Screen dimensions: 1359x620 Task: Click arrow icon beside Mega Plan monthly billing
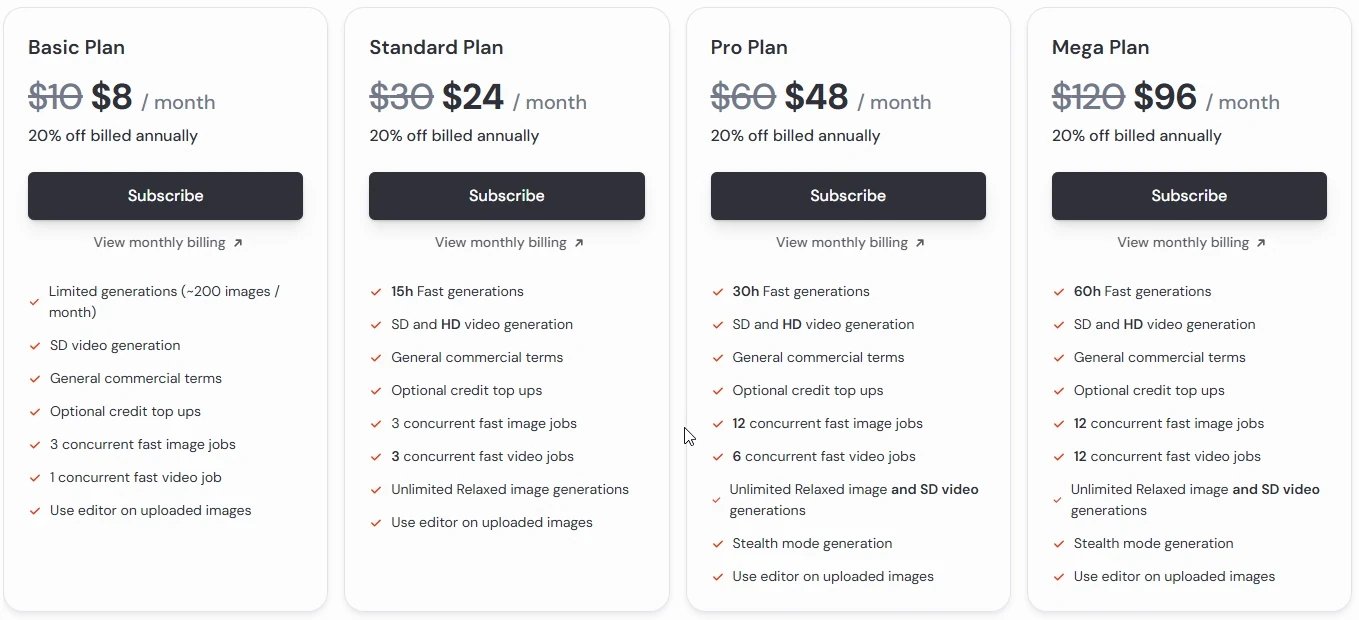tap(1261, 243)
